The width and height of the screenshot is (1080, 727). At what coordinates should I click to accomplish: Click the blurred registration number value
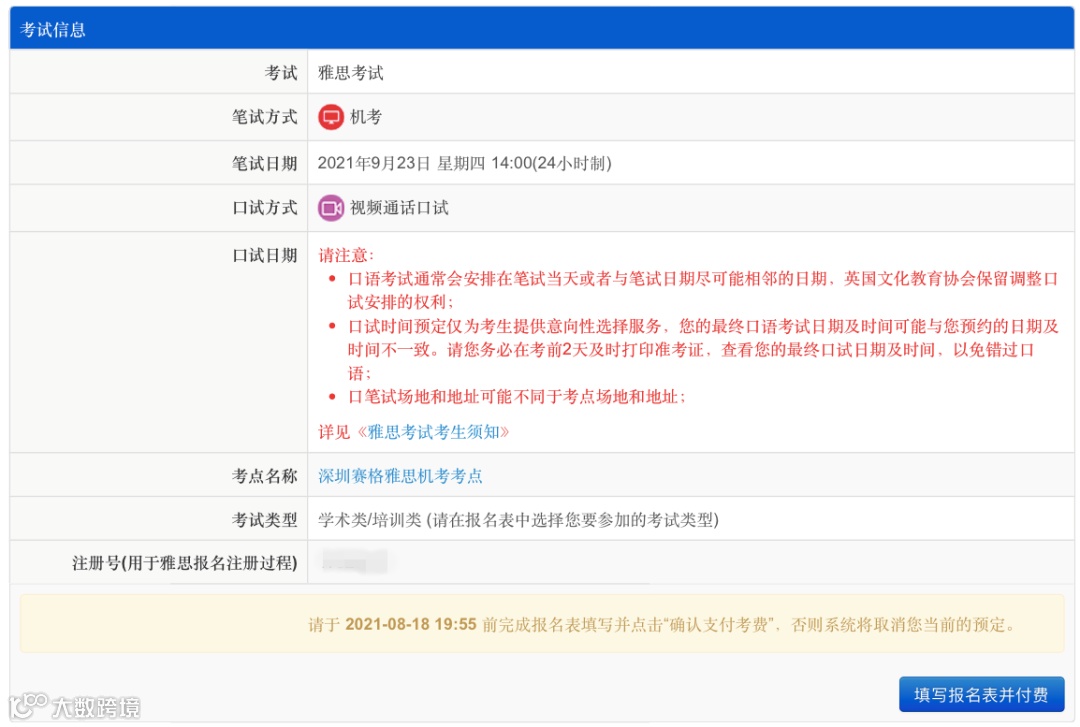click(x=354, y=562)
